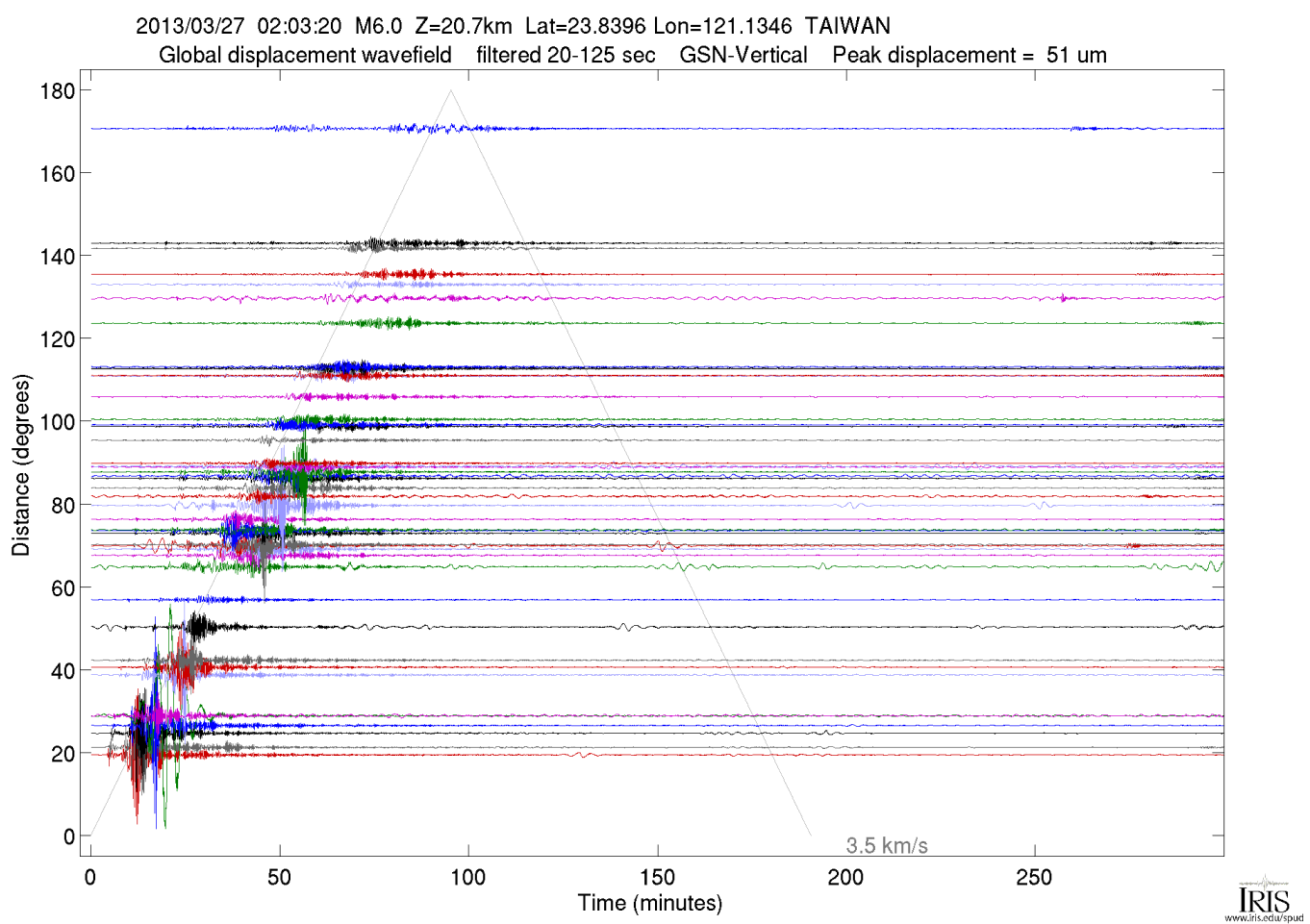Screen dimensions: 1310x924
Task: Click the 2013/03/27 event date
Action: pos(189,26)
